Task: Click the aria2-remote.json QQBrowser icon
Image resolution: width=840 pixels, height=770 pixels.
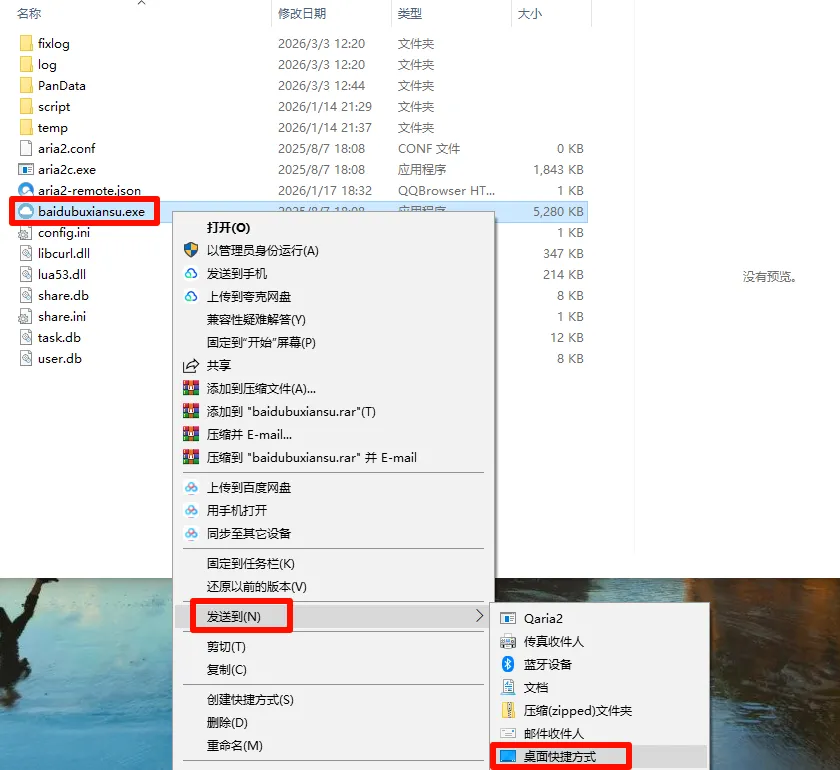Action: [x=26, y=190]
